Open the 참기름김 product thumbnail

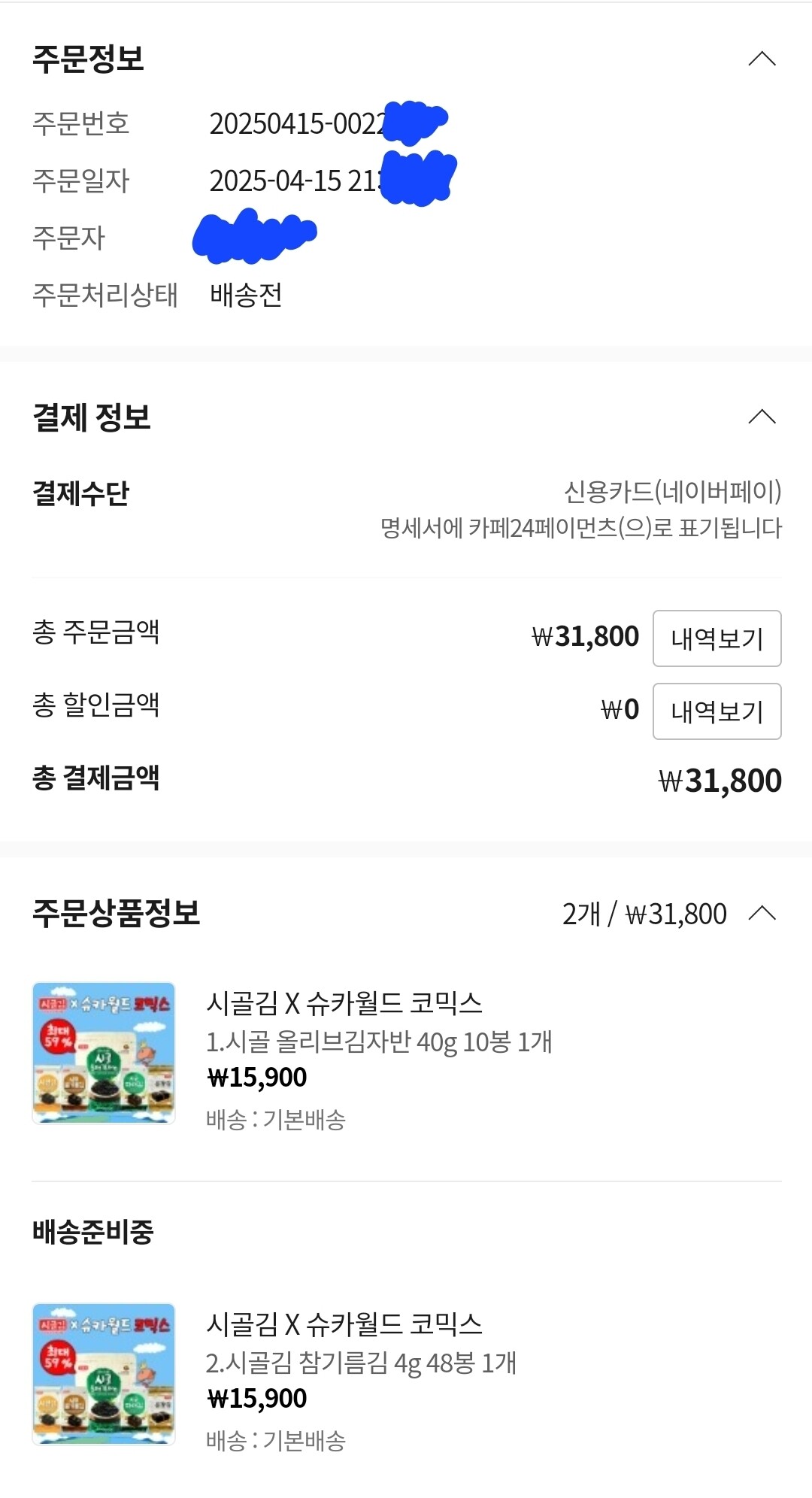(x=104, y=1374)
